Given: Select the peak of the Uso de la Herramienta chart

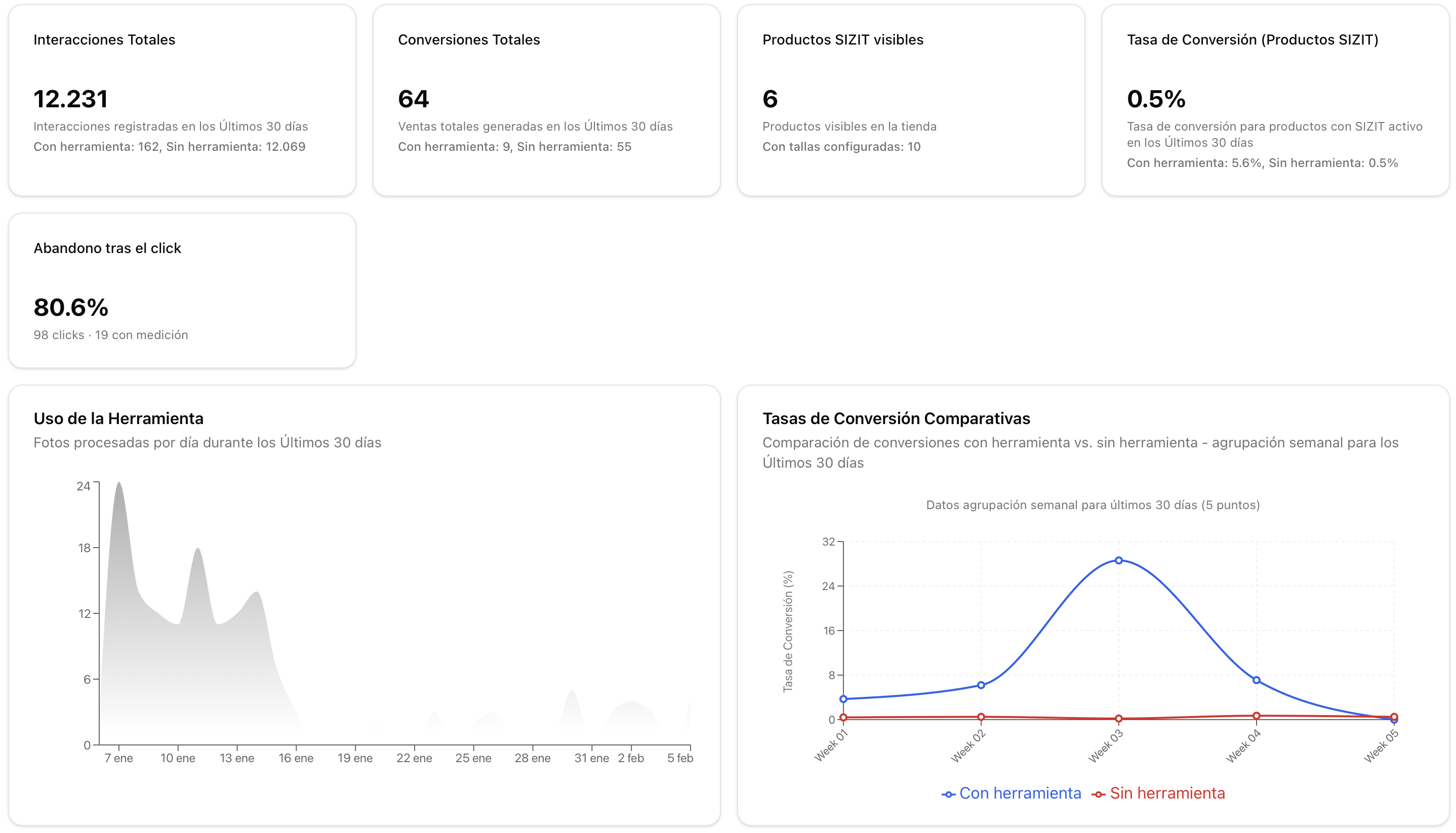Looking at the screenshot, I should 119,483.
